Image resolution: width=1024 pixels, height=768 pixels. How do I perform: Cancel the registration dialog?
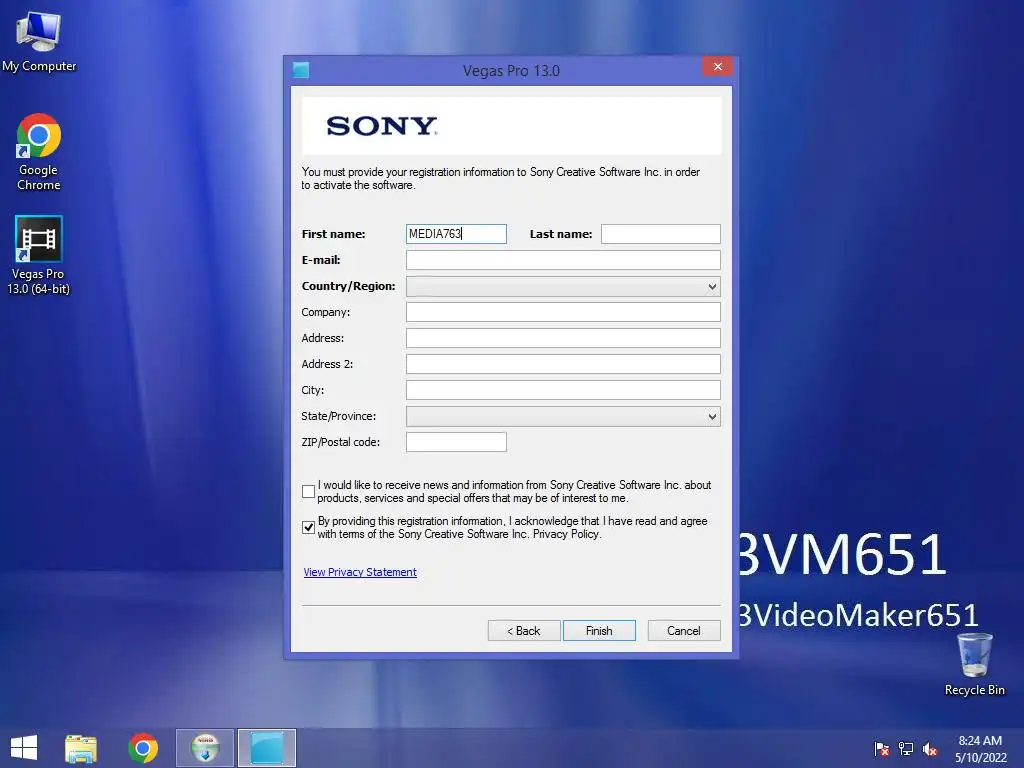point(684,631)
